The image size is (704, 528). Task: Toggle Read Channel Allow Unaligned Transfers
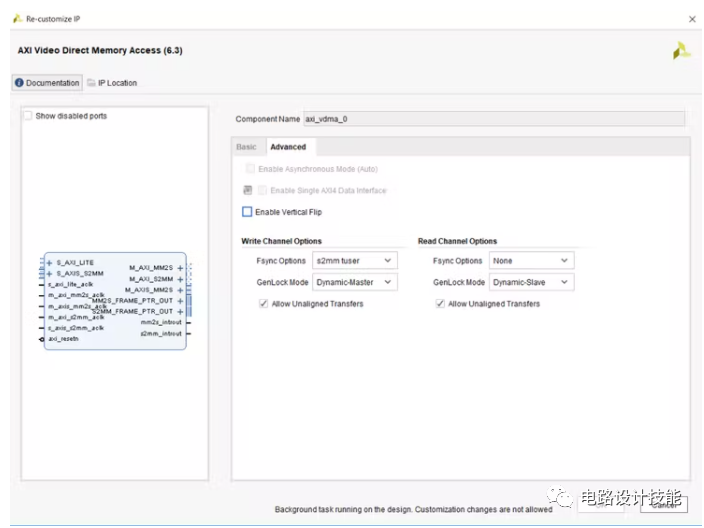[440, 304]
